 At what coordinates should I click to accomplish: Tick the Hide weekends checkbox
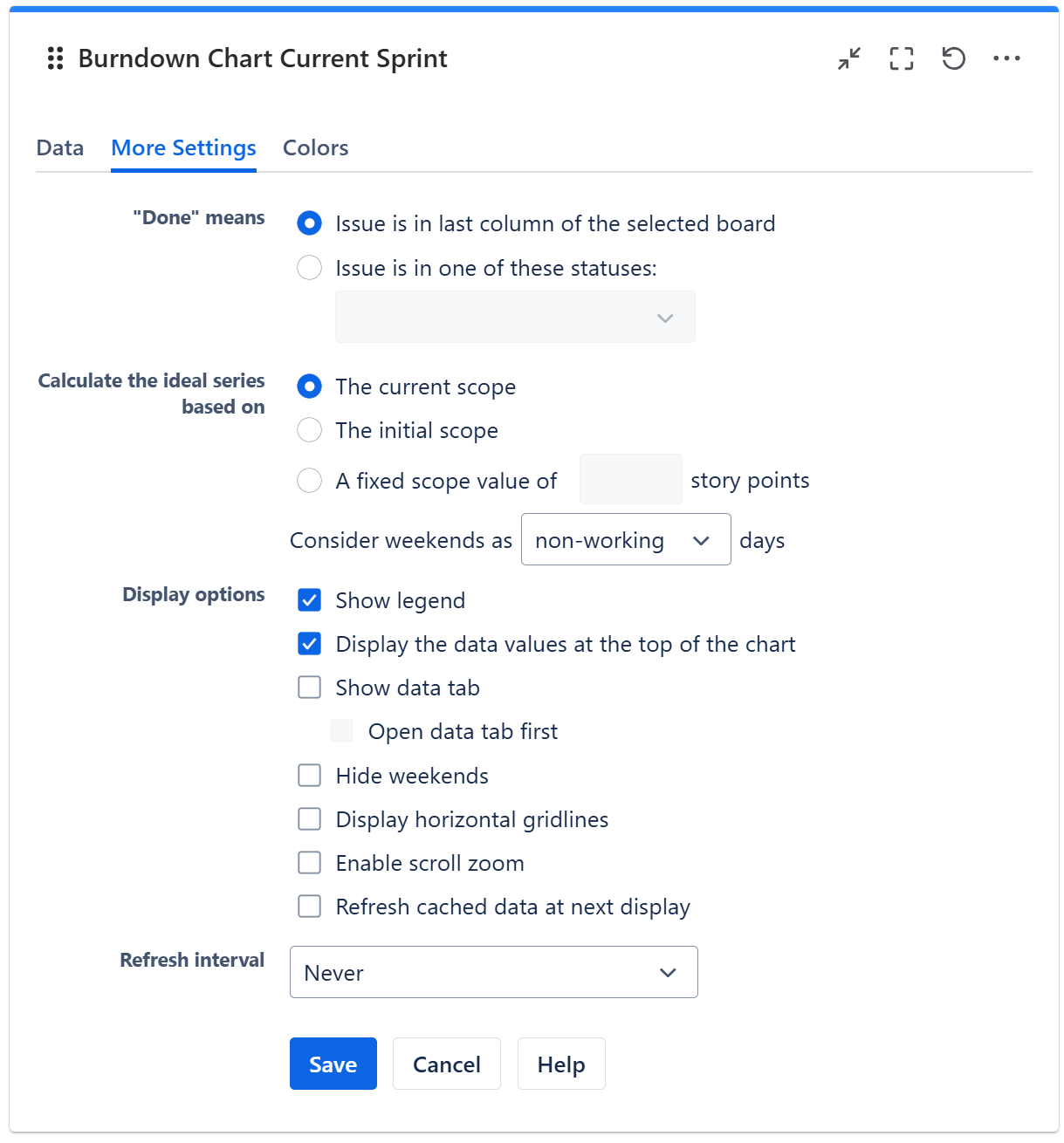[x=310, y=776]
